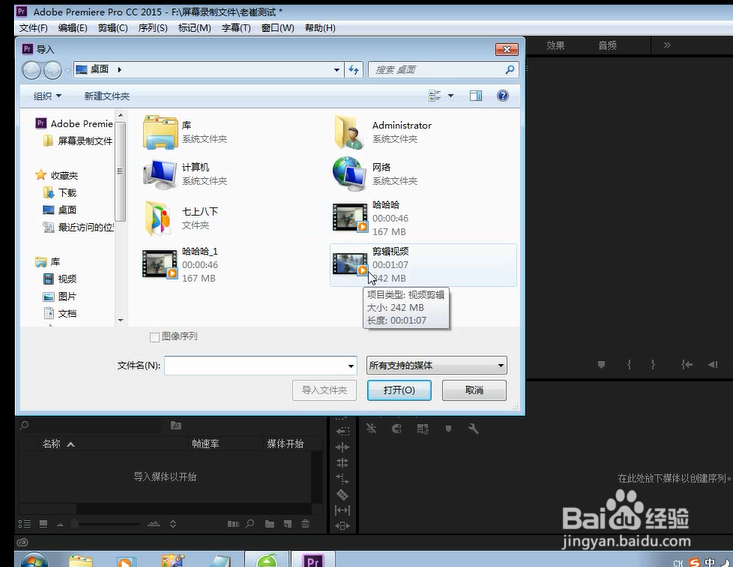Click the 打开(O) button
733x567 pixels.
tap(399, 390)
